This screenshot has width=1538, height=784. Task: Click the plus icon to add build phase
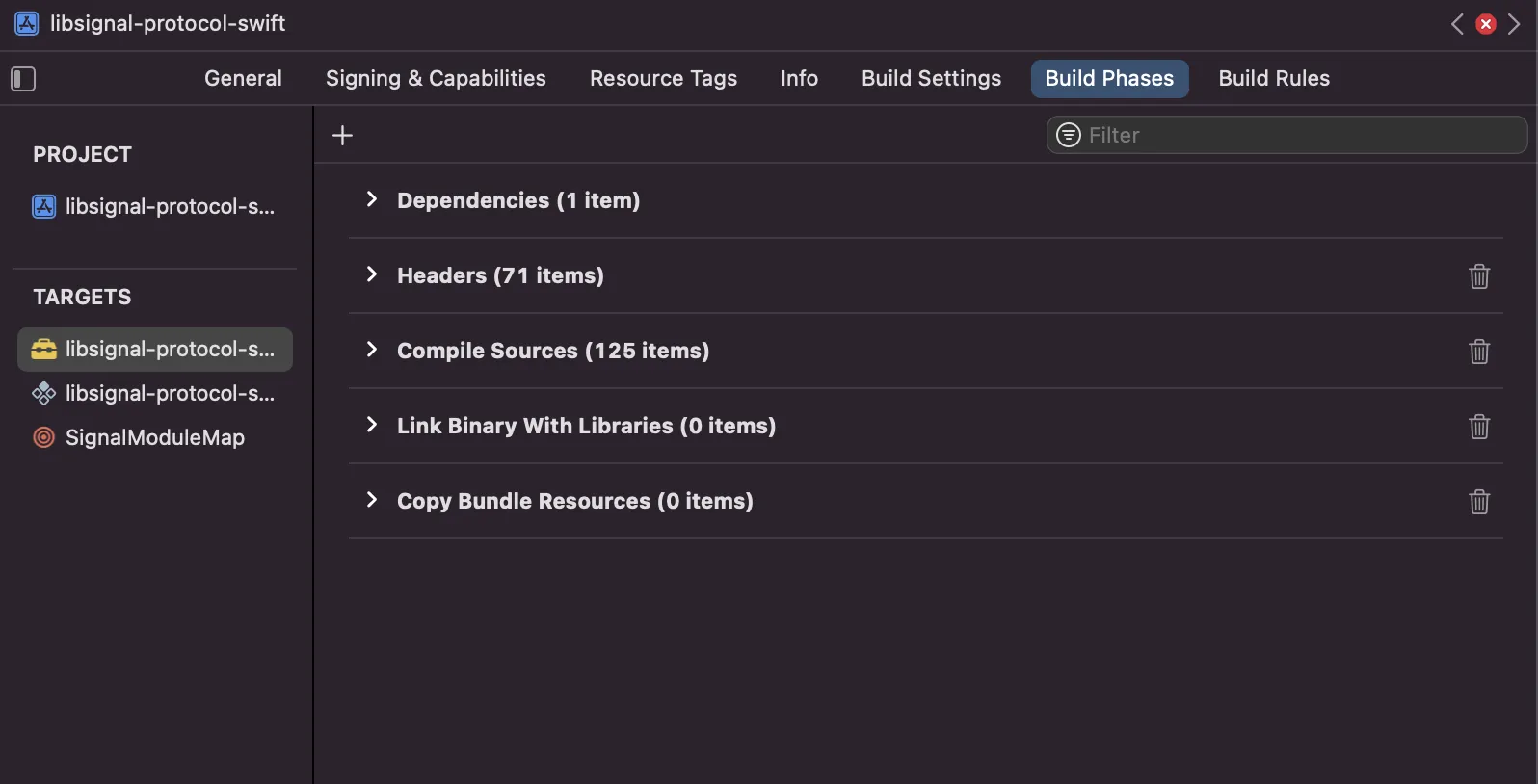coord(342,136)
